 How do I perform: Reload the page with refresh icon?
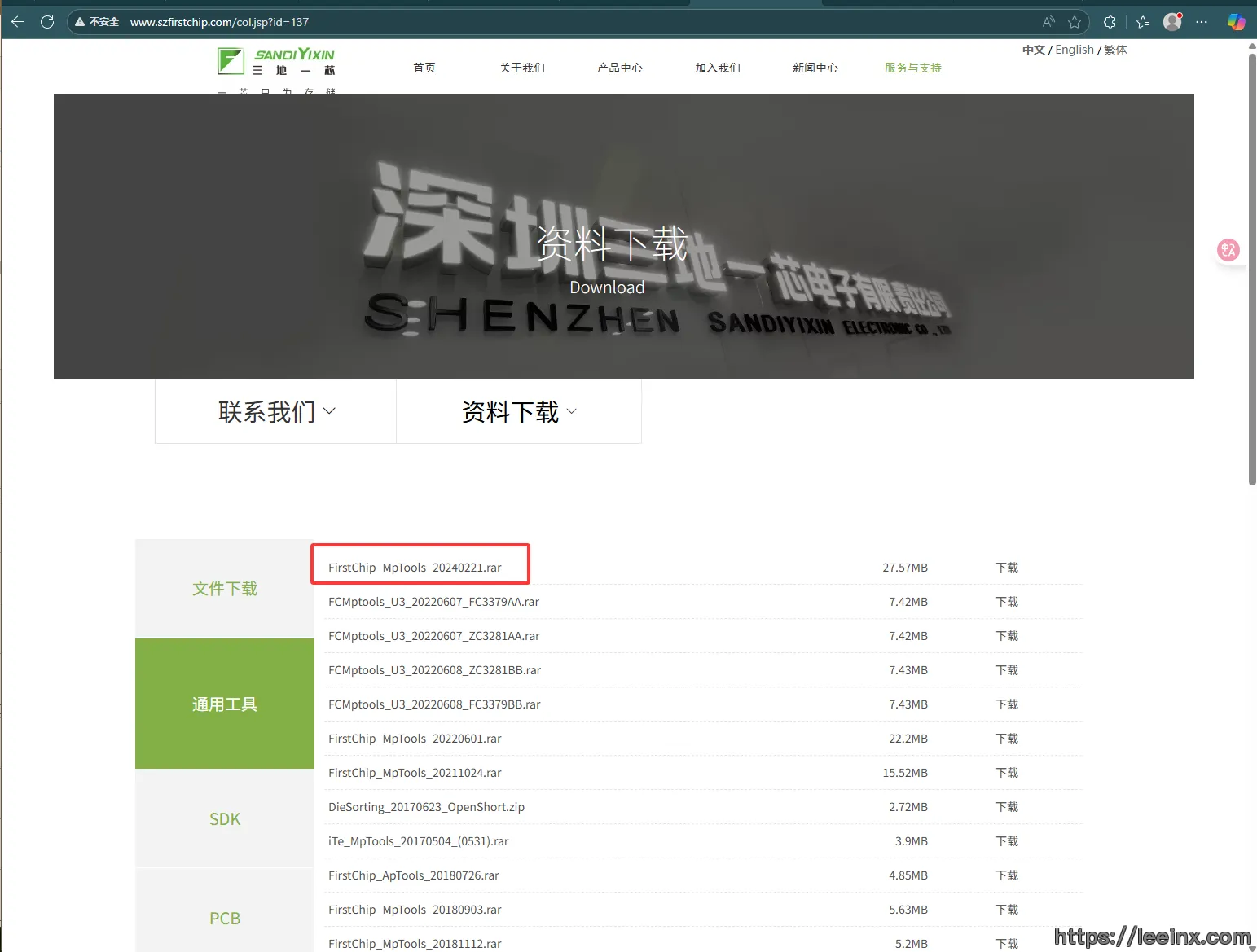pos(47,22)
